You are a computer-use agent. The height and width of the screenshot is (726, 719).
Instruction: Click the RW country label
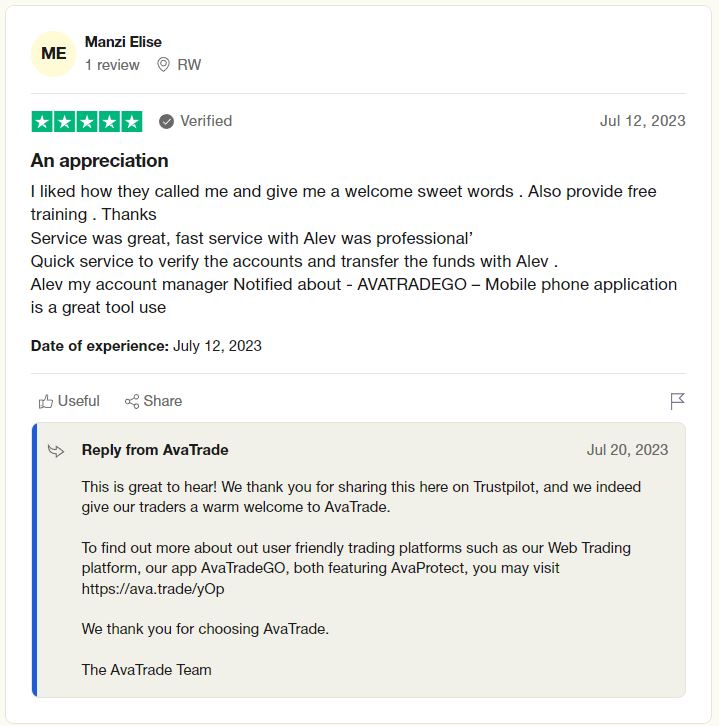[x=189, y=65]
